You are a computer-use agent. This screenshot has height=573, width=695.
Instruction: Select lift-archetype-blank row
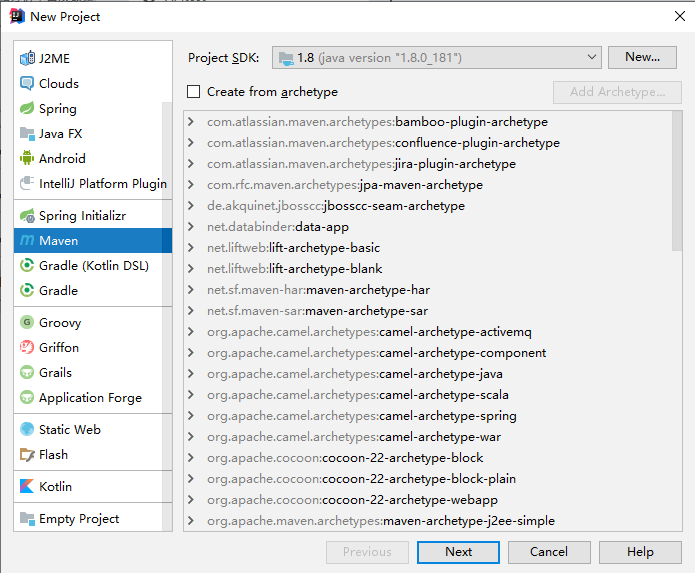pos(428,269)
